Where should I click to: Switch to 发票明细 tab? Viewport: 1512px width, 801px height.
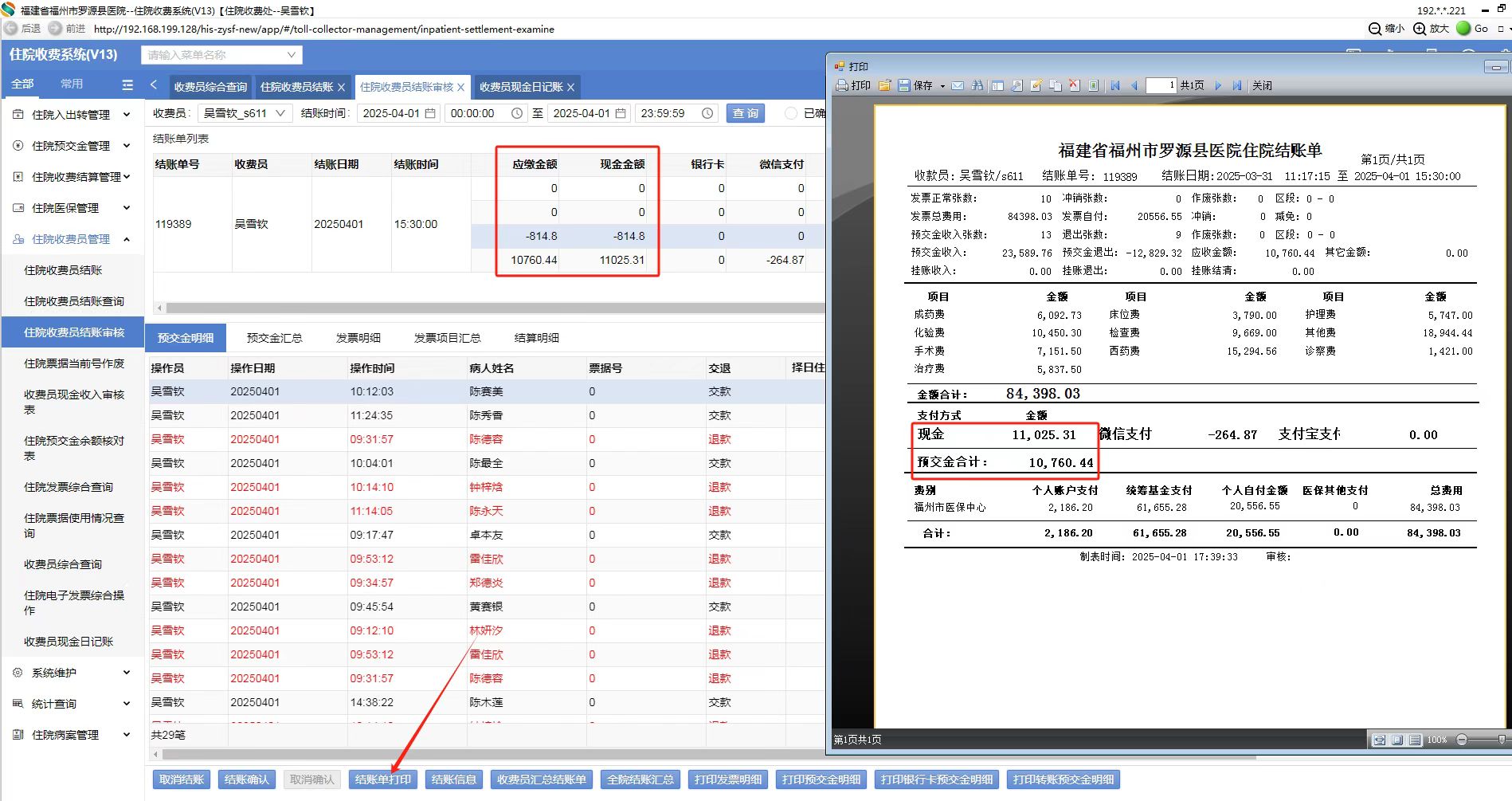tap(358, 338)
